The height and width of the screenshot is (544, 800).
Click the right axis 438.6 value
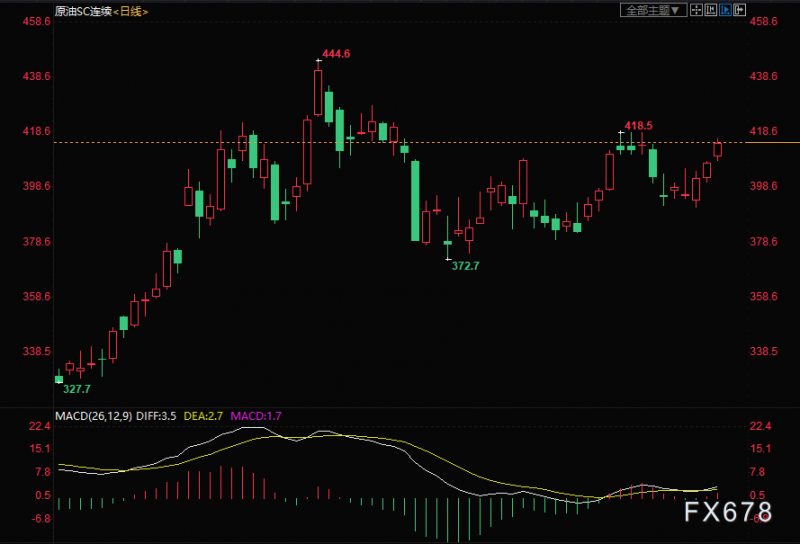[763, 76]
